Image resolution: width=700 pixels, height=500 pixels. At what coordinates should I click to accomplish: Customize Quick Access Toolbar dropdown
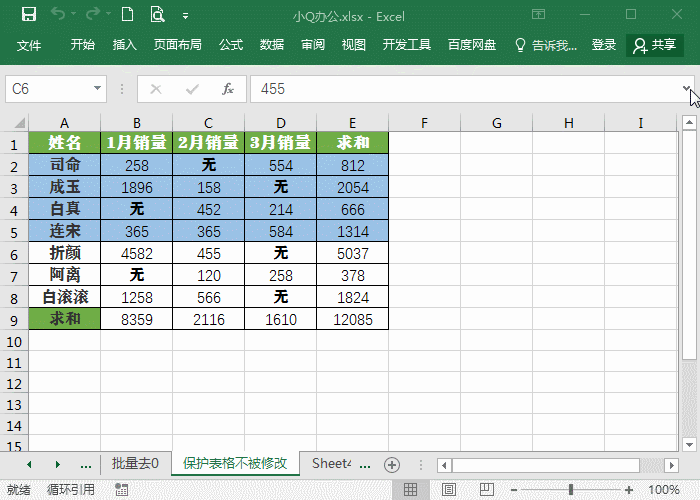[185, 16]
